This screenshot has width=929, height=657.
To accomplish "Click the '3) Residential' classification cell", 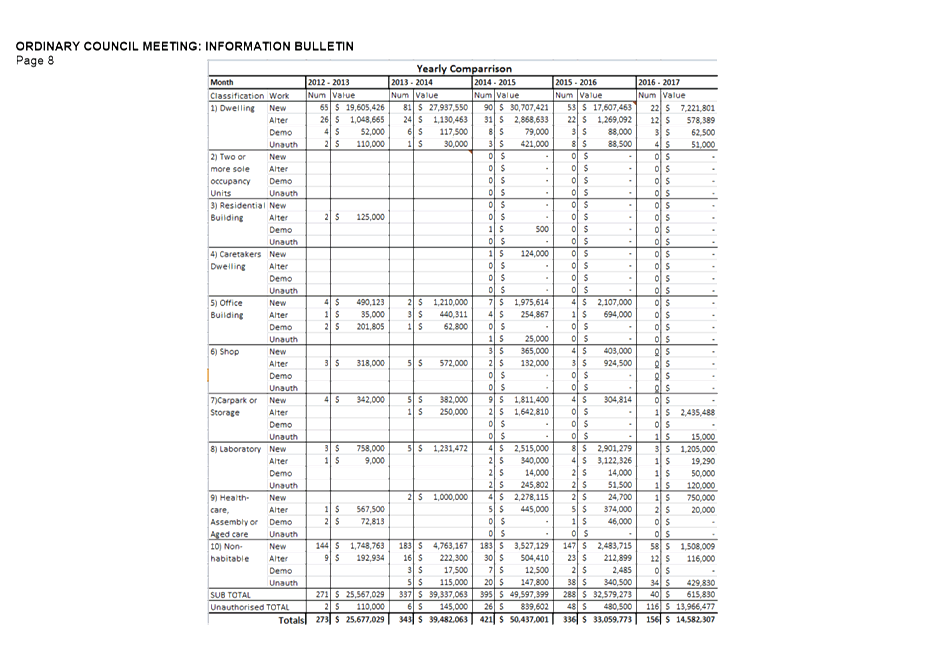I will (236, 206).
